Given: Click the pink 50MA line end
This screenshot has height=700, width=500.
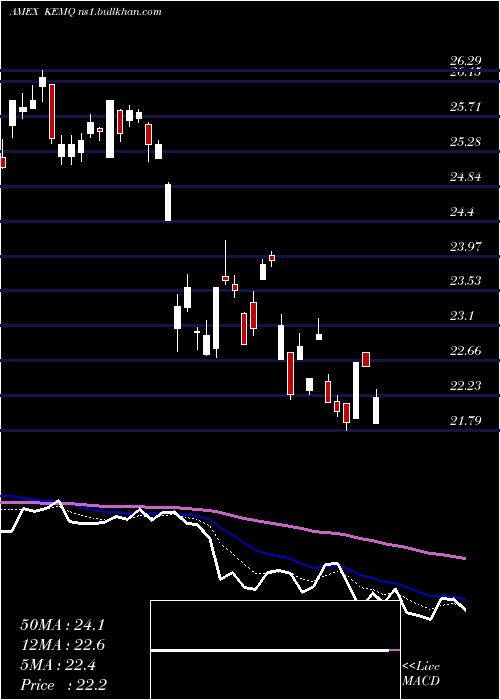Looking at the screenshot, I should point(463,558).
